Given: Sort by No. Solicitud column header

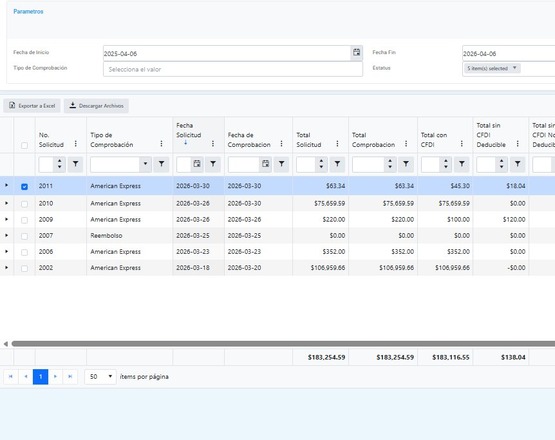Looking at the screenshot, I should pos(51,140).
